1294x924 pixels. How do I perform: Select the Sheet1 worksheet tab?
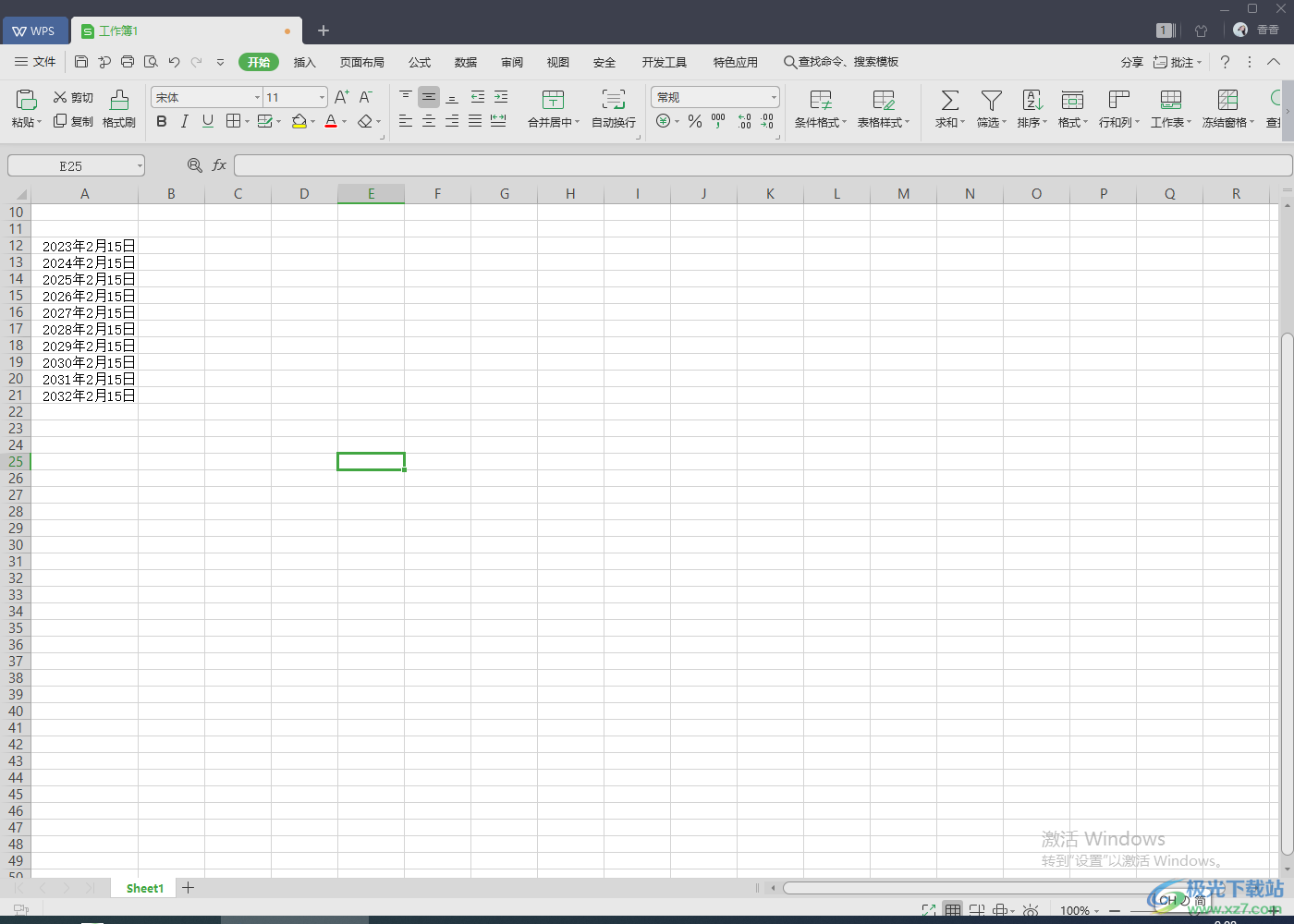145,888
